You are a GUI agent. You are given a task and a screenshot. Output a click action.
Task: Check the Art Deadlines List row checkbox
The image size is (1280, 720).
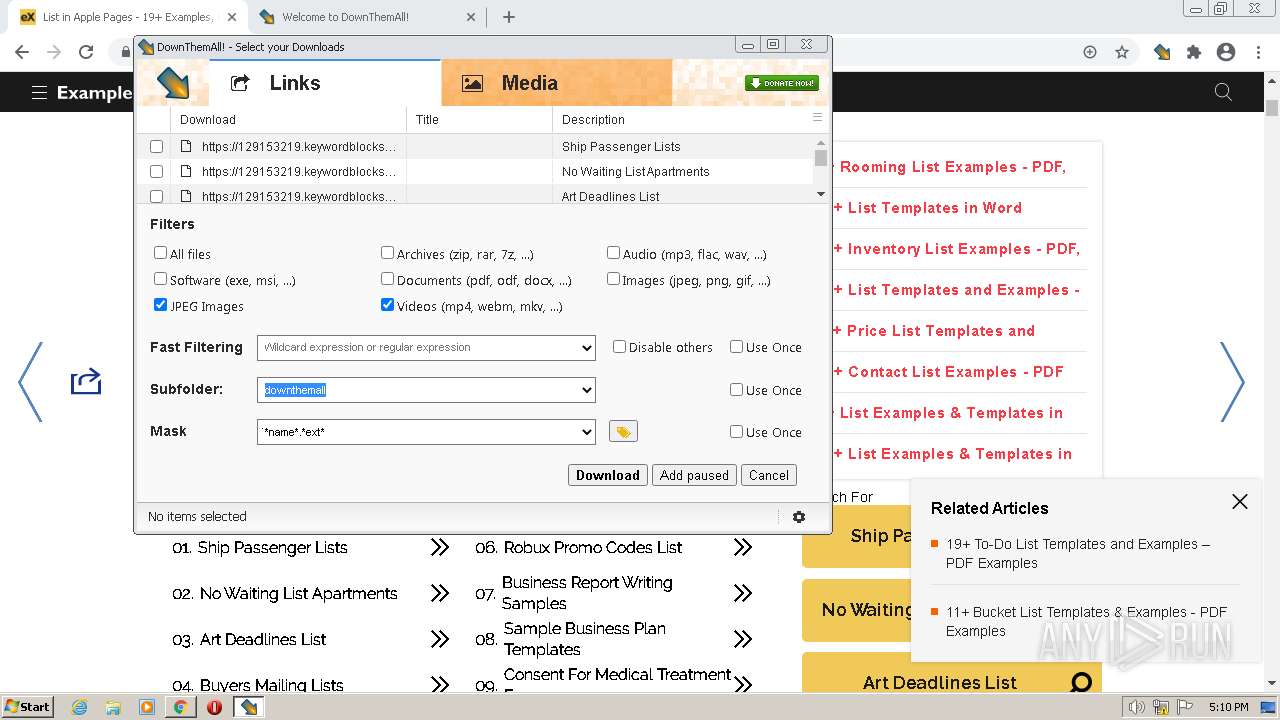[156, 196]
